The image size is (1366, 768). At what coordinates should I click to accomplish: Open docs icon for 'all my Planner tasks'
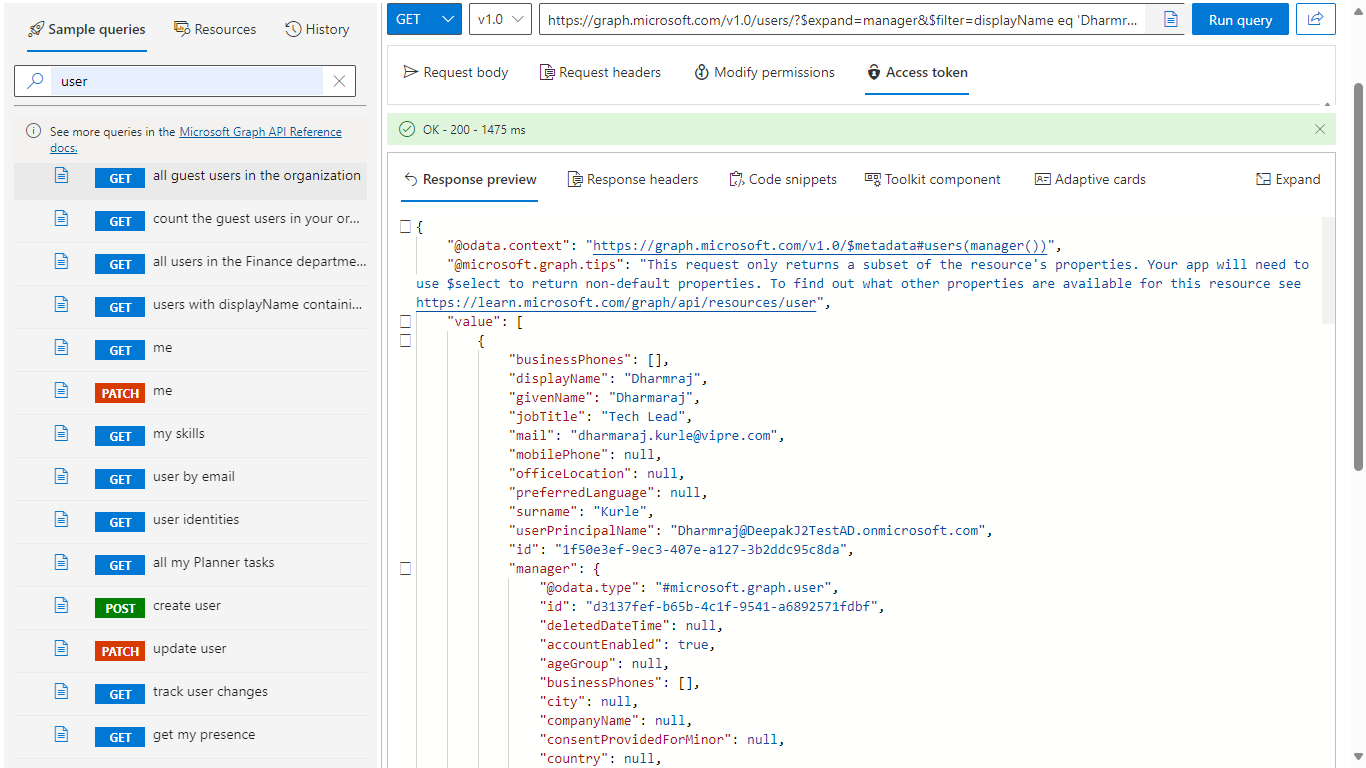61,562
